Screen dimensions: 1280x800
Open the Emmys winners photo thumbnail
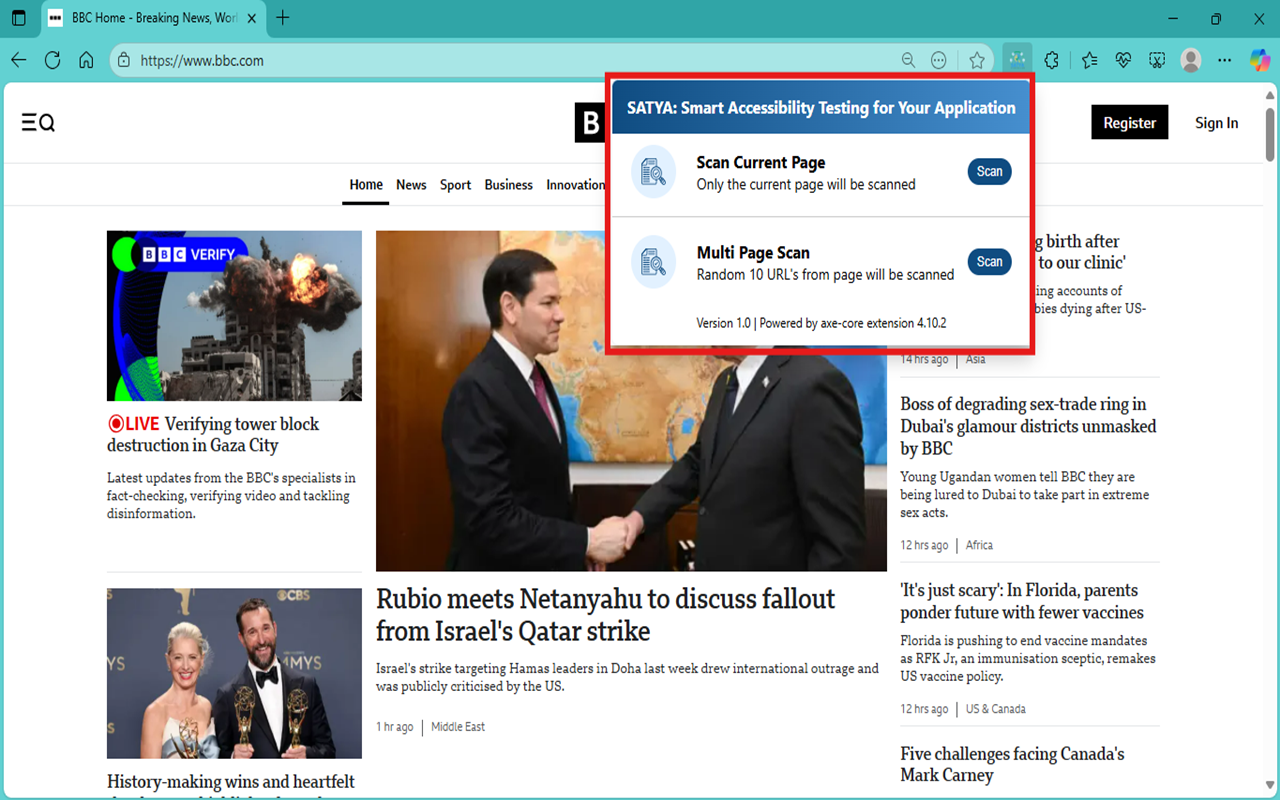234,673
